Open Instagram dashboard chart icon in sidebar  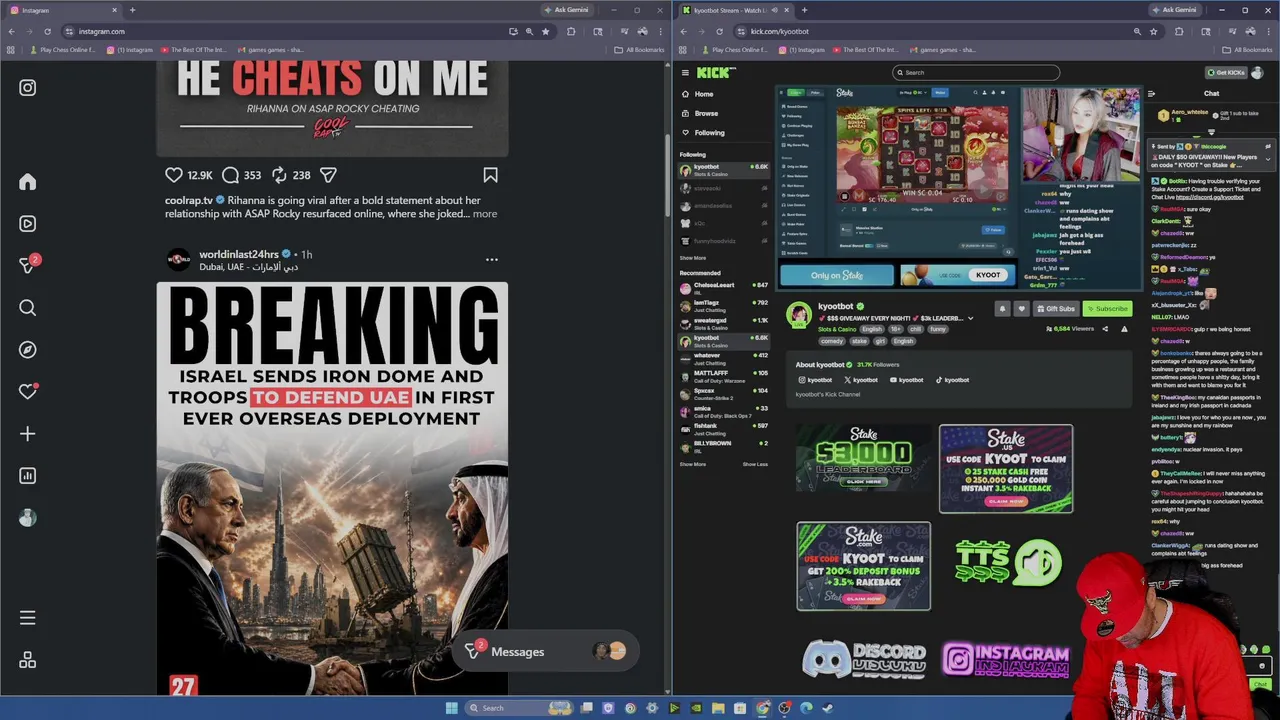coord(28,476)
